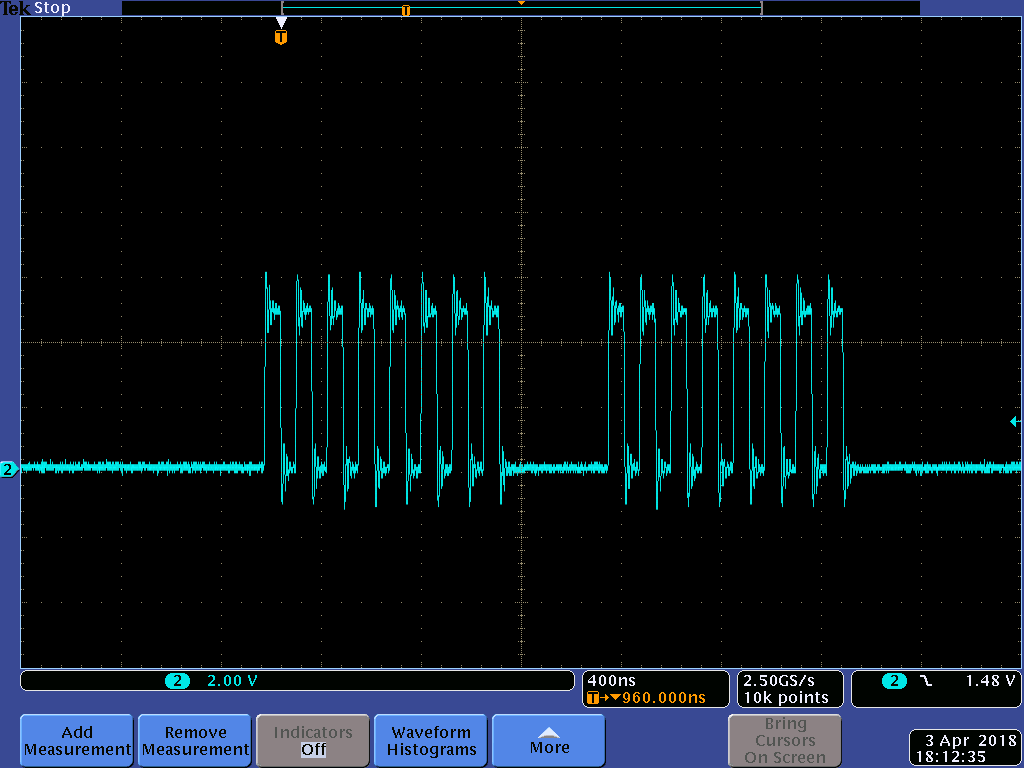Select the channel 2 badge on waveform left edge
The height and width of the screenshot is (768, 1024).
[x=8, y=469]
